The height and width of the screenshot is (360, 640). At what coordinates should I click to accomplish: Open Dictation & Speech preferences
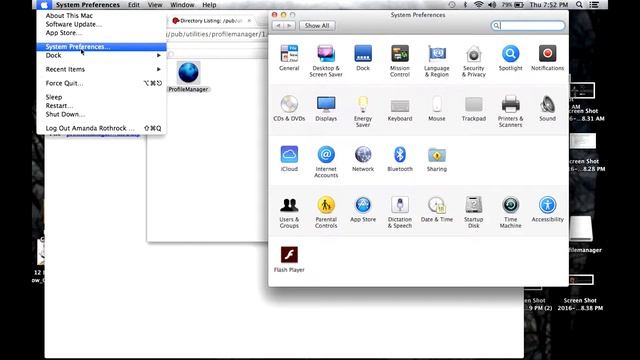point(400,212)
